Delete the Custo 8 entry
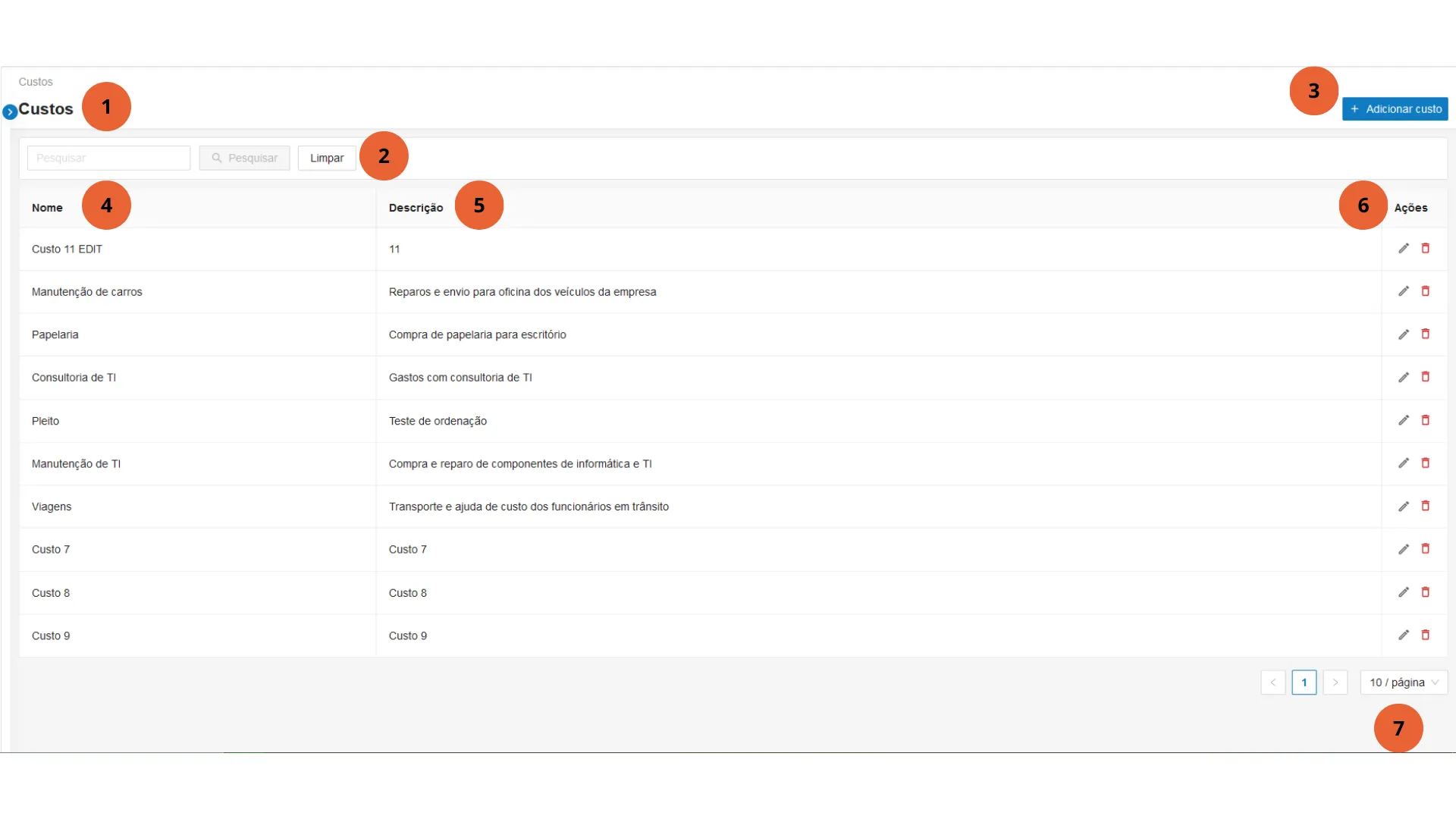Screen dimensions: 1456x819 [1426, 592]
